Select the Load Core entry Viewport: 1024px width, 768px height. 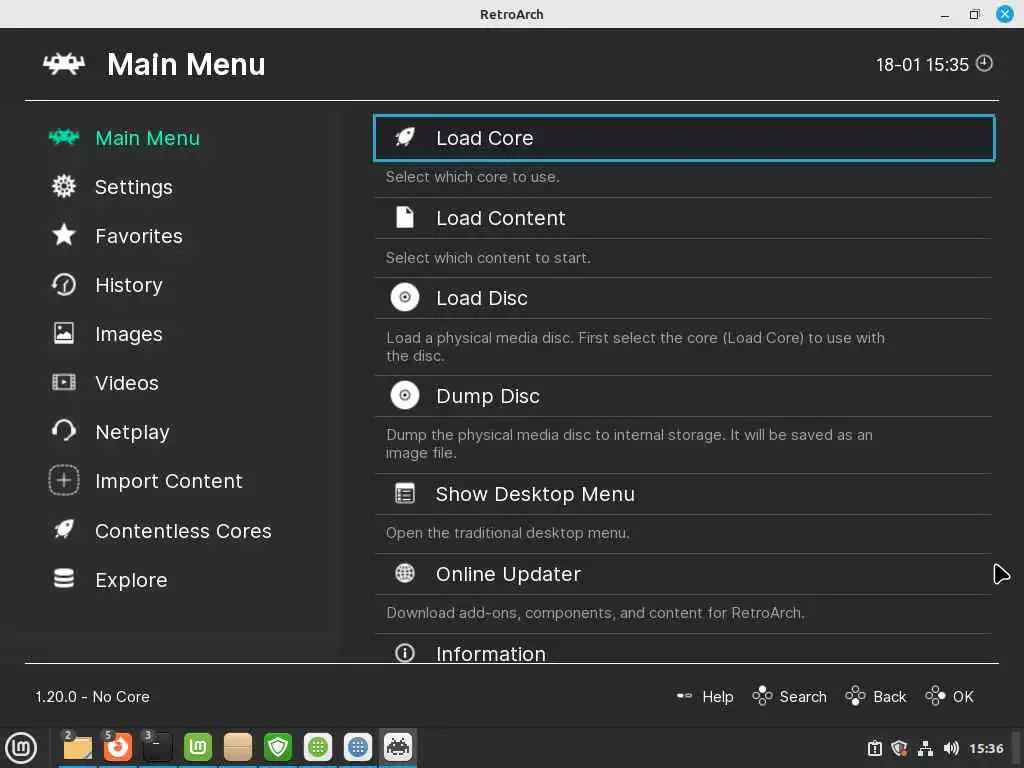[684, 138]
